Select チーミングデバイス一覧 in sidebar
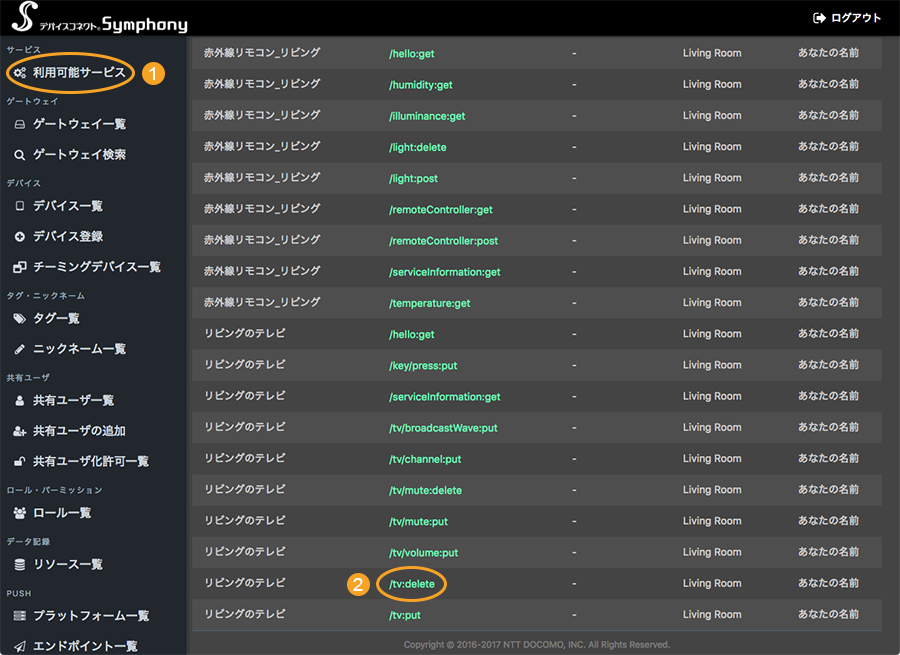The width and height of the screenshot is (900, 655). pyautogui.click(x=97, y=267)
